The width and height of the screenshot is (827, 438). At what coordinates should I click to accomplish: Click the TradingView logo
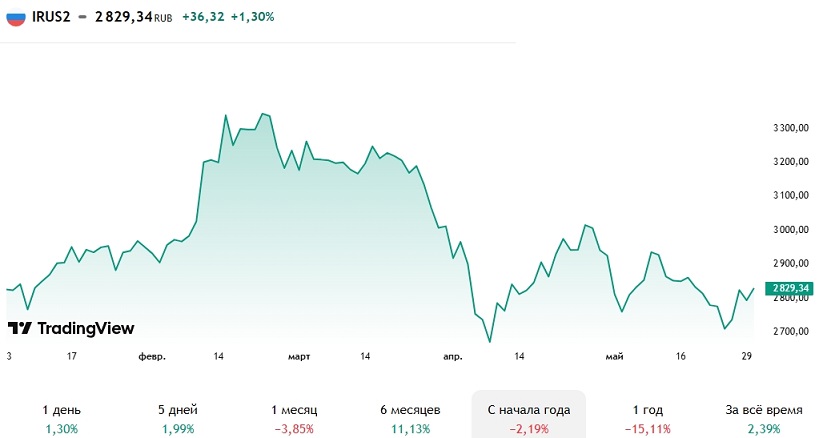tap(70, 328)
